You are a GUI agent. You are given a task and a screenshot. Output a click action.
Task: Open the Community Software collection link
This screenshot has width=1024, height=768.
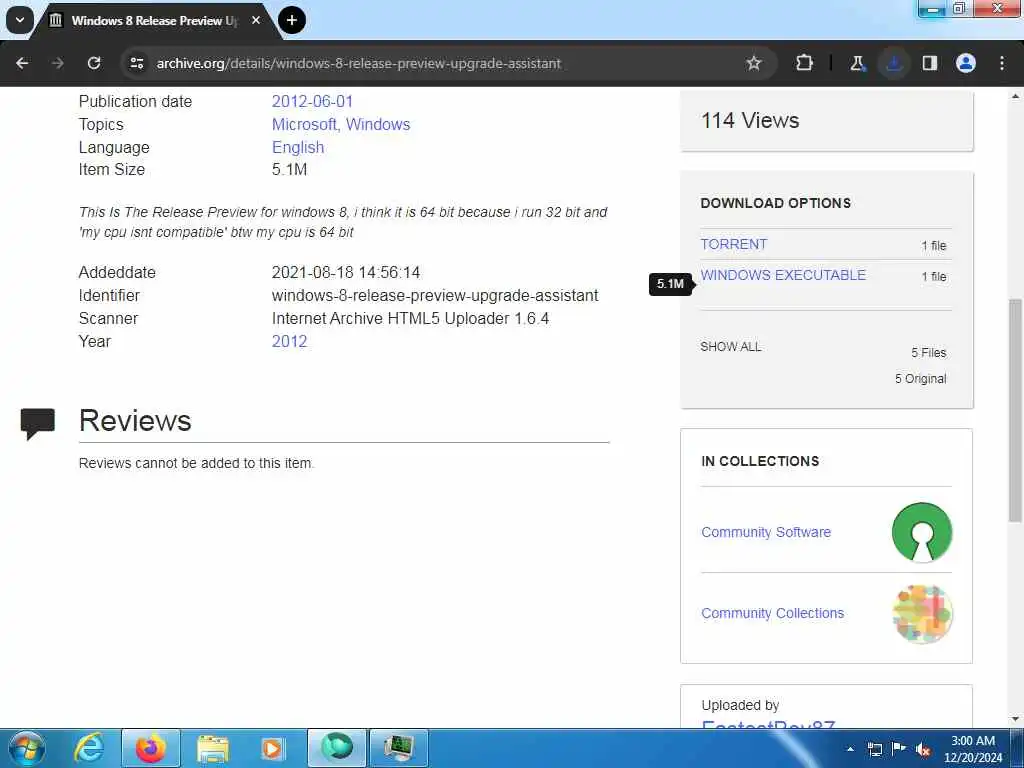coord(766,532)
